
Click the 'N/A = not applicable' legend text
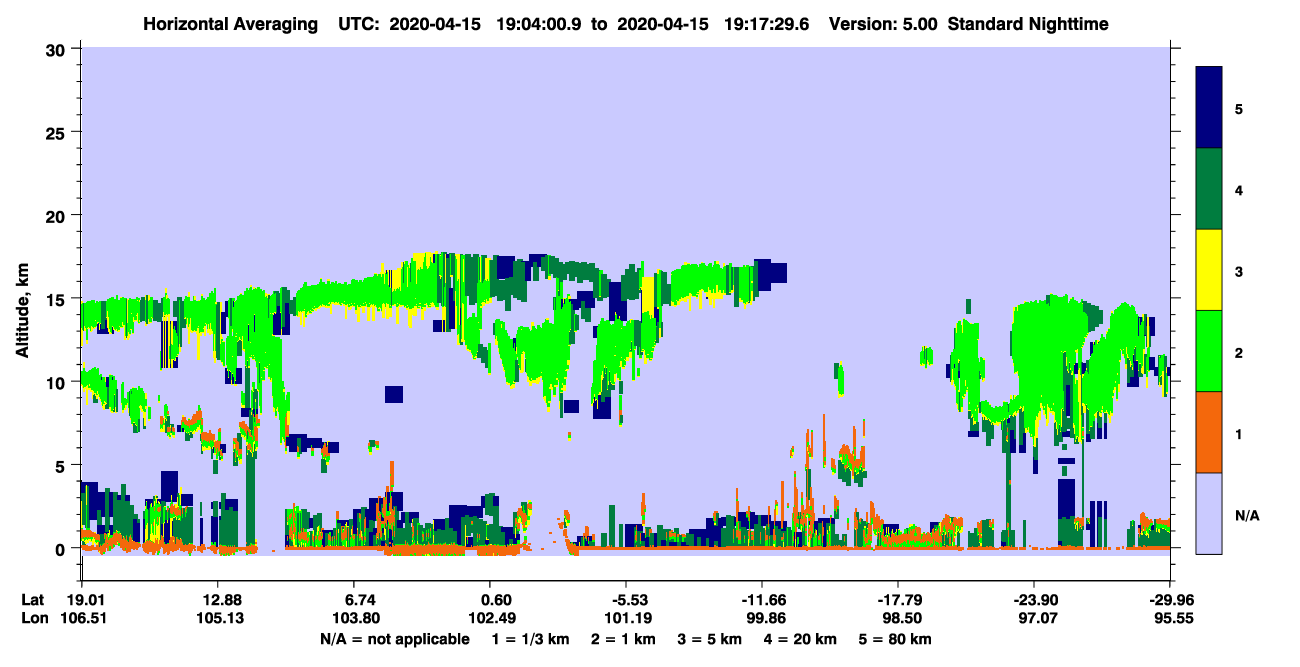(x=394, y=639)
